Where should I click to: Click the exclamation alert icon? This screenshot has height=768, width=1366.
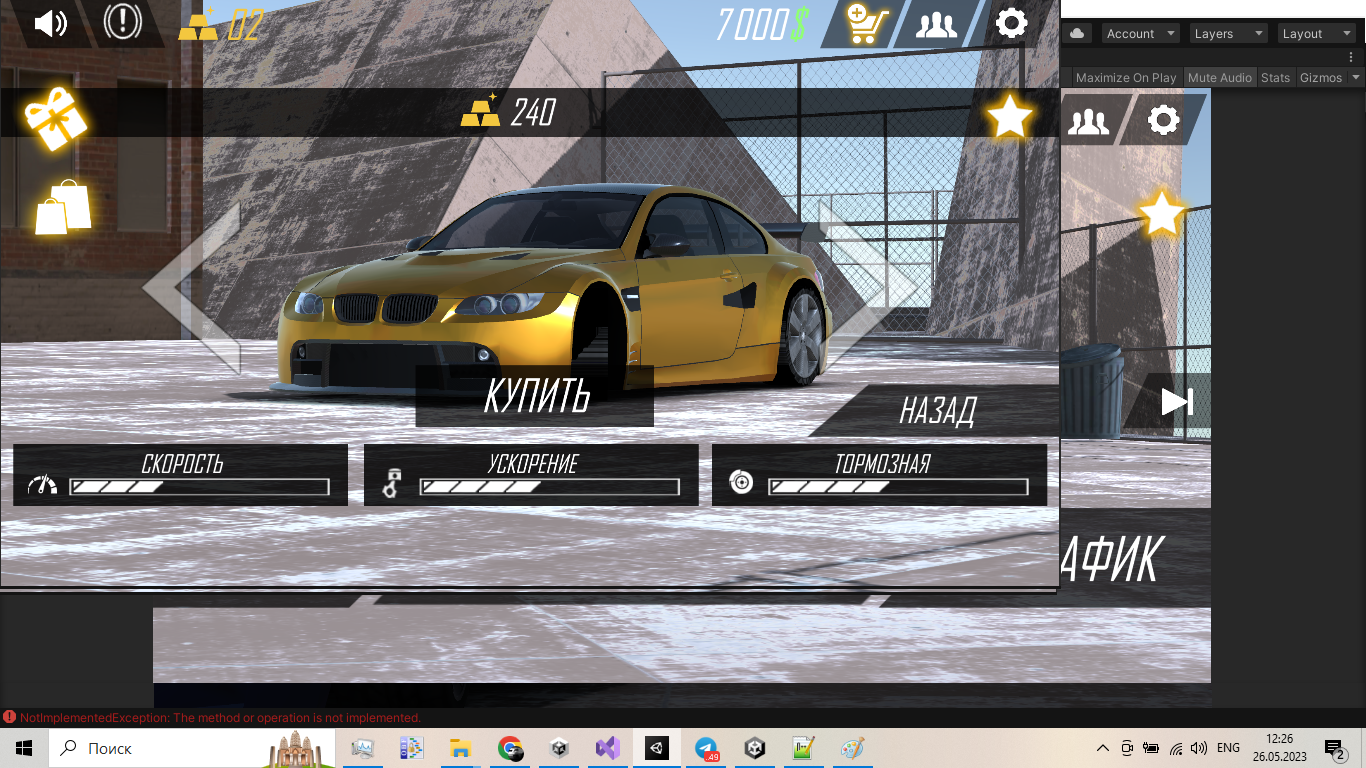[122, 23]
